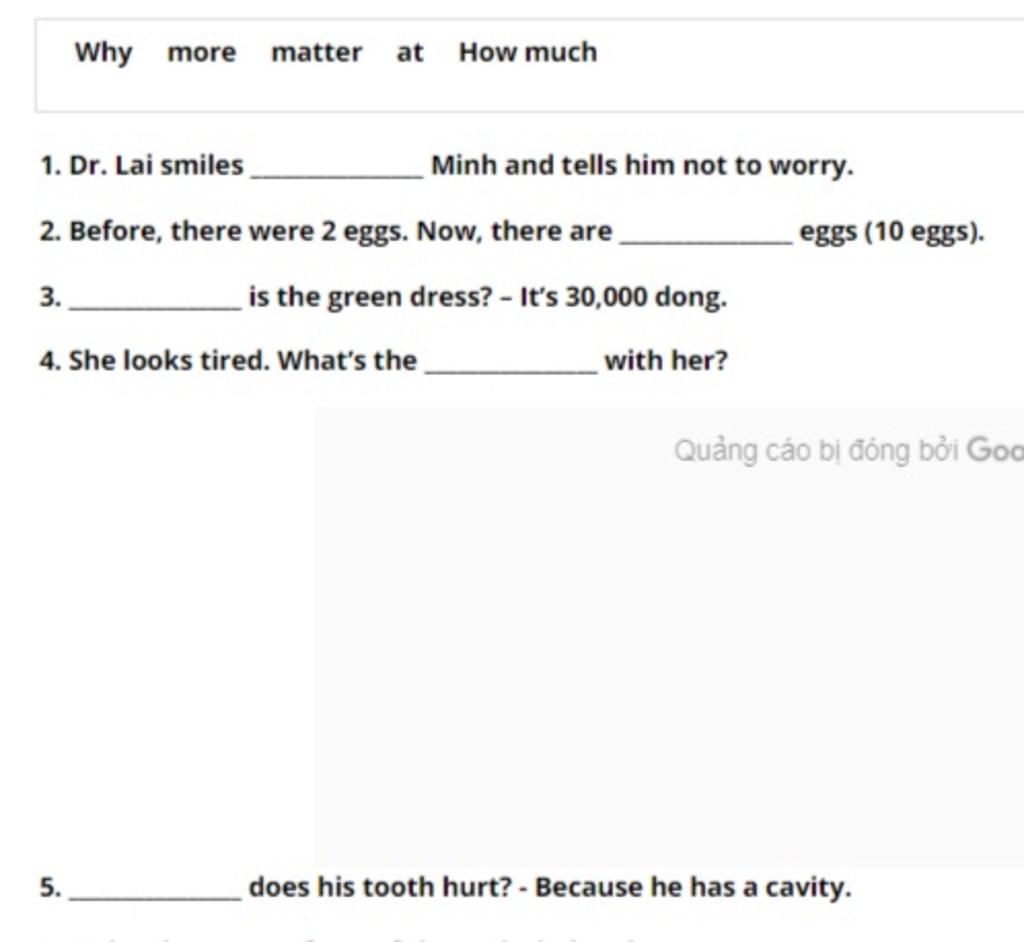Click the text "is the green dress?"
This screenshot has height=942, width=1024.
point(370,297)
